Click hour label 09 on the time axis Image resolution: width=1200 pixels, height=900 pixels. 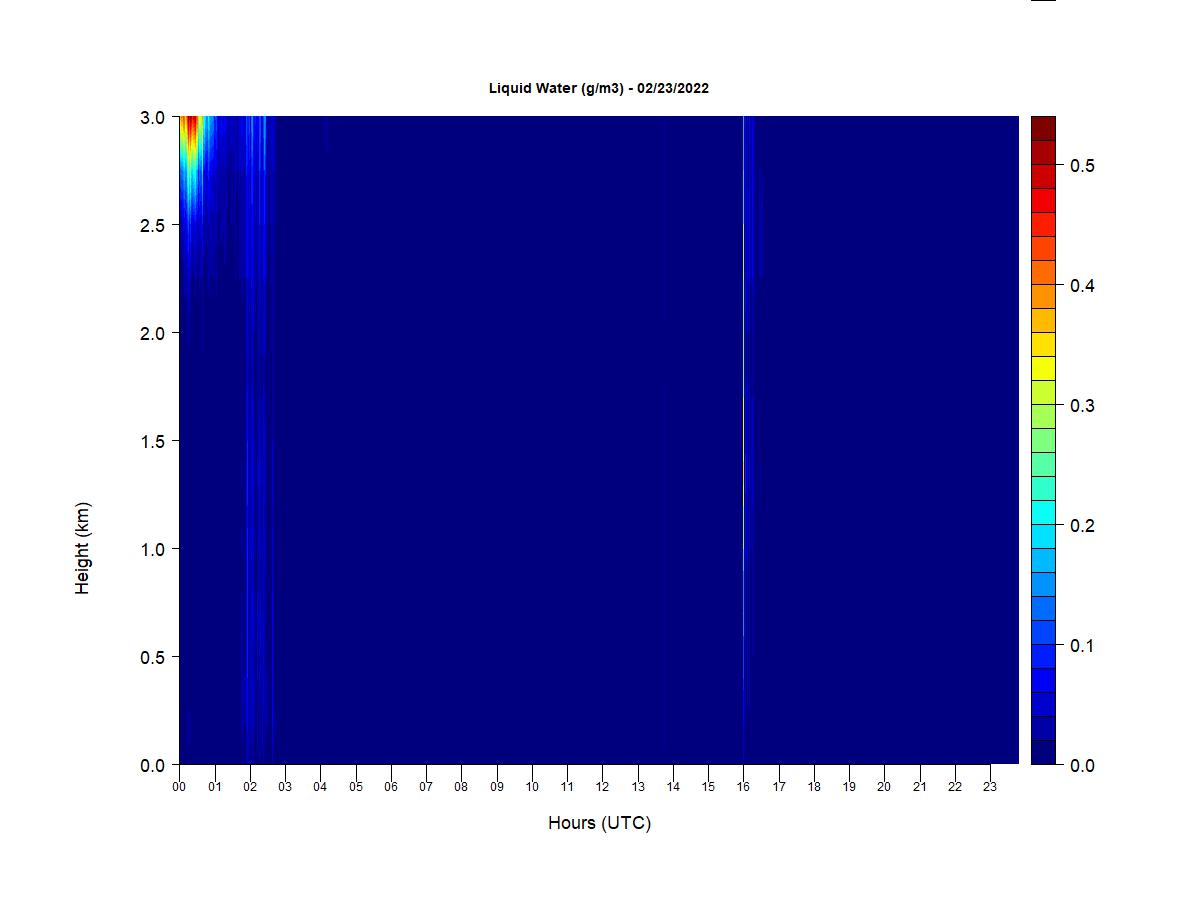pyautogui.click(x=496, y=786)
